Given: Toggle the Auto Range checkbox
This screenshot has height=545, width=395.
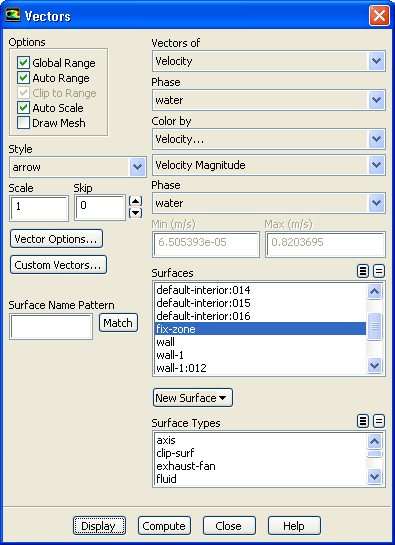Looking at the screenshot, I should 23,78.
